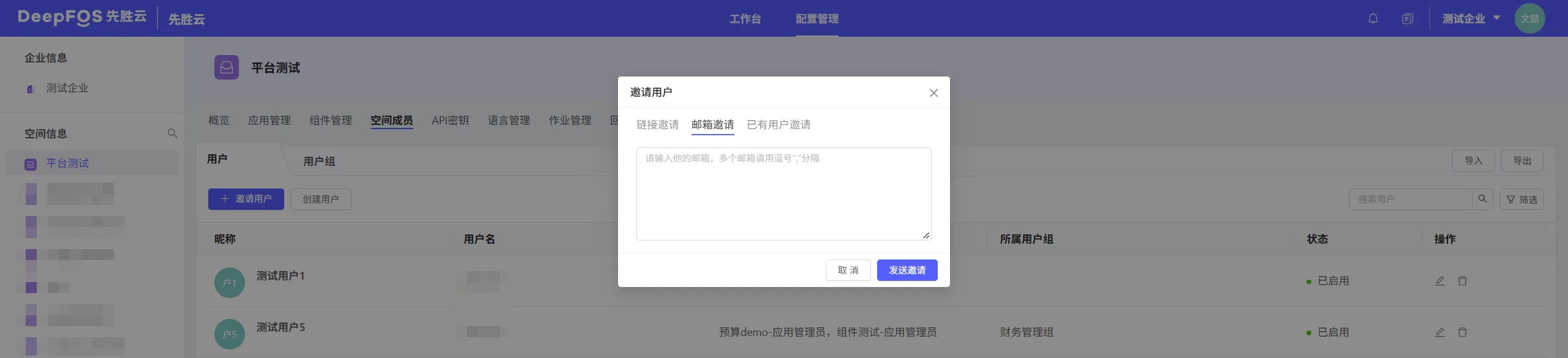Open the 筛选 filter button

[1521, 199]
